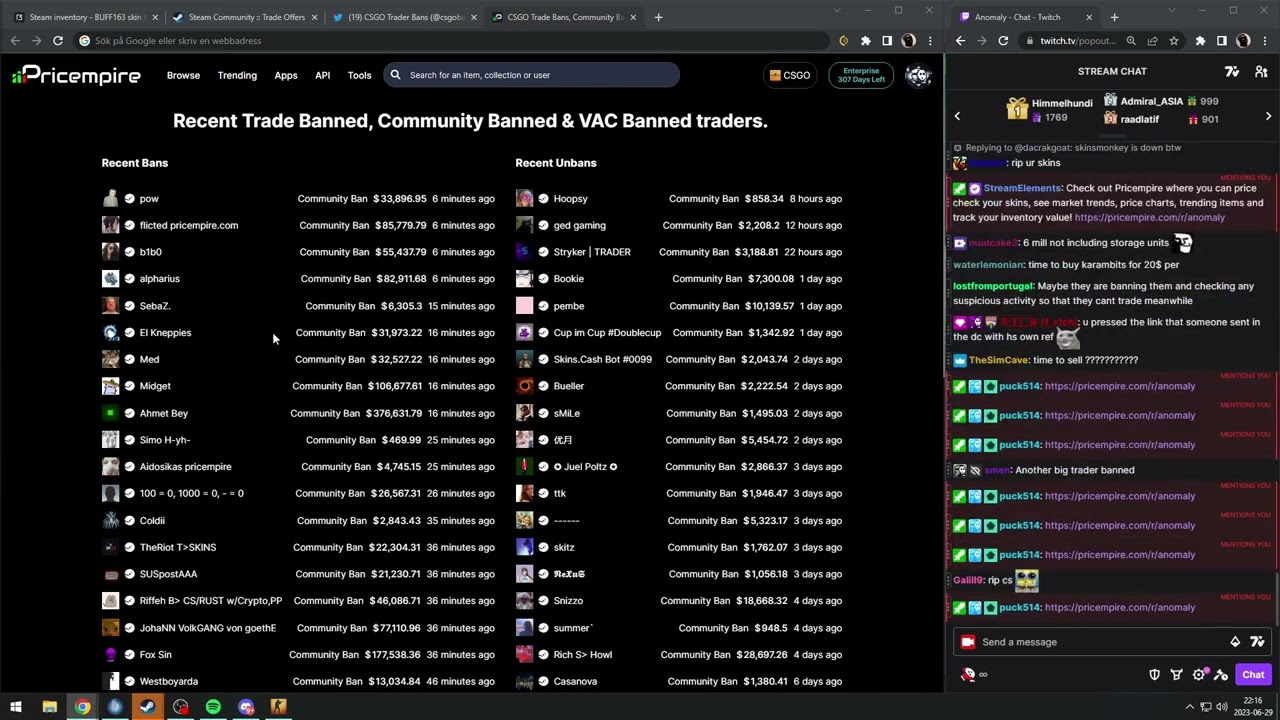Click the mod actions sword icon
Viewport: 1280px width, 720px height.
pyautogui.click(x=1220, y=675)
